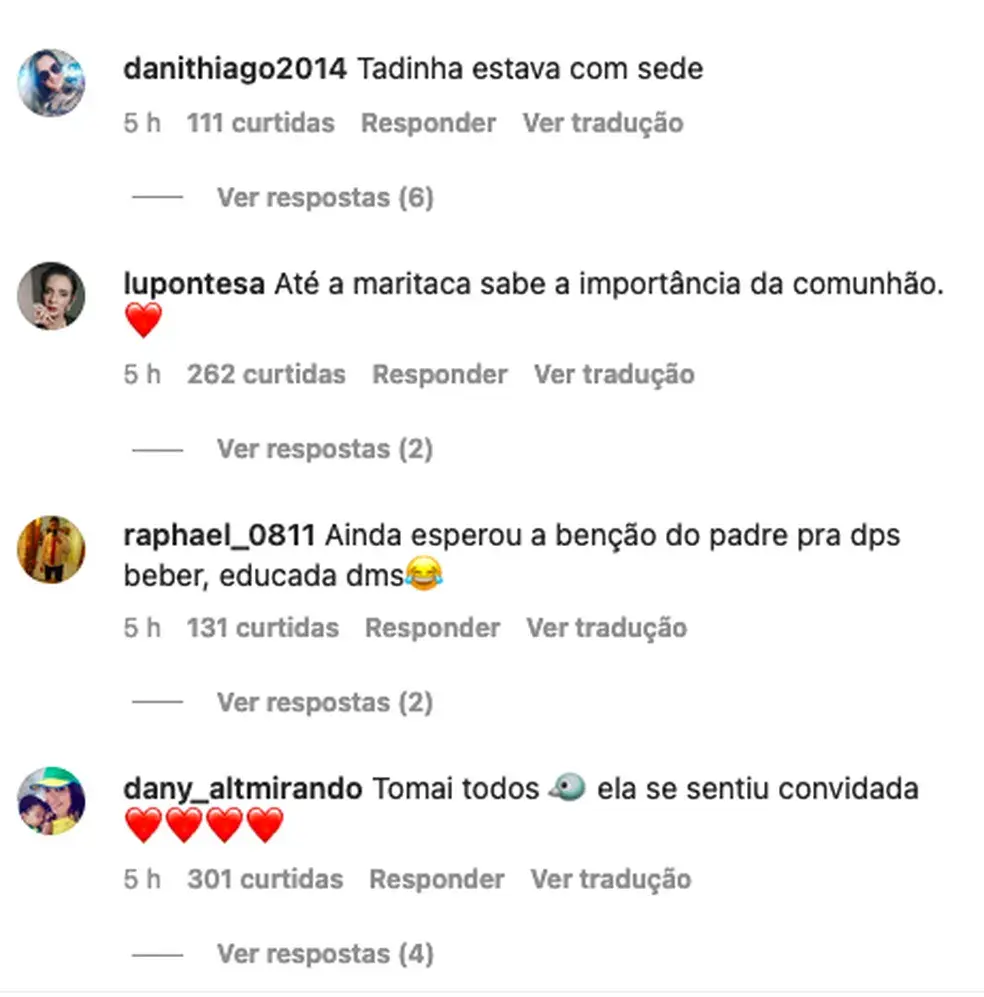984x997 pixels.
Task: Open lupontesa's profile avatar
Action: click(51, 296)
